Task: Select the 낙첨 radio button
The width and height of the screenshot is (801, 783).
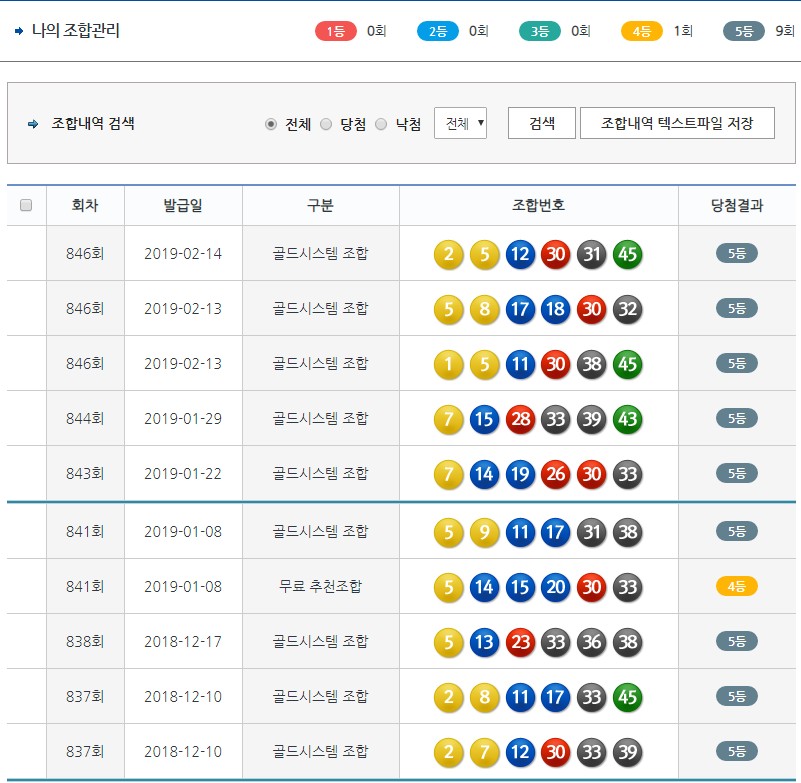Action: coord(381,124)
